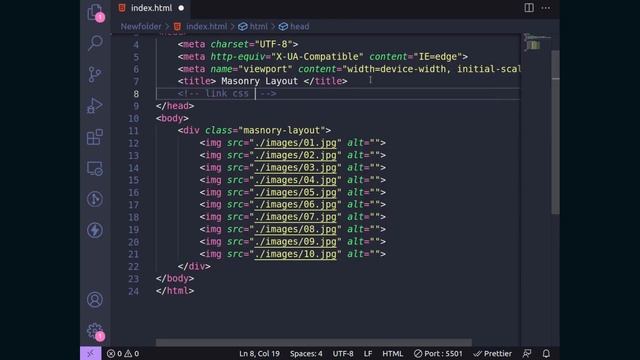Open link ./images/03.jpg on line 14
This screenshot has height=360, width=640.
296,167
